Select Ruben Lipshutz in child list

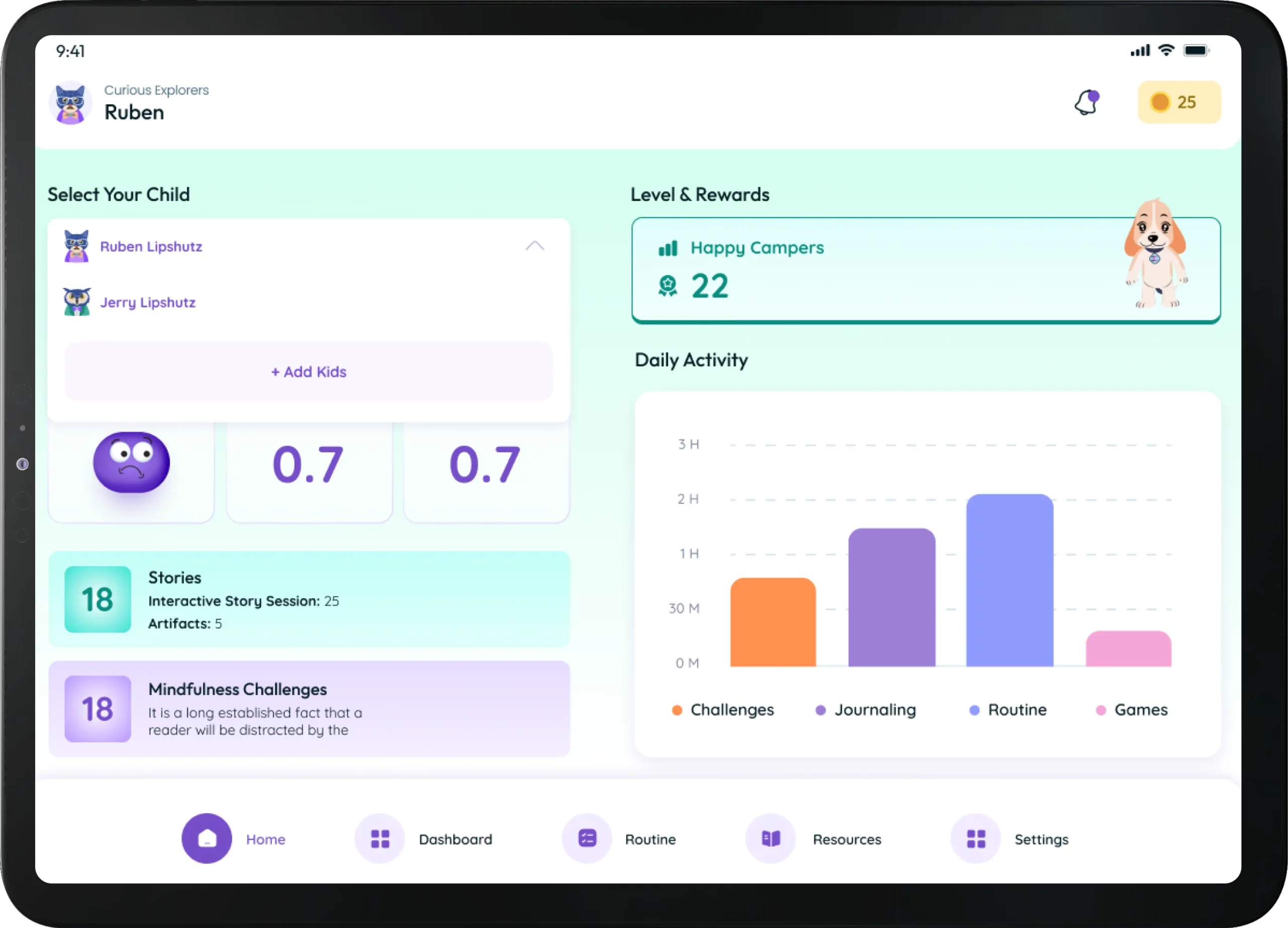pos(309,247)
